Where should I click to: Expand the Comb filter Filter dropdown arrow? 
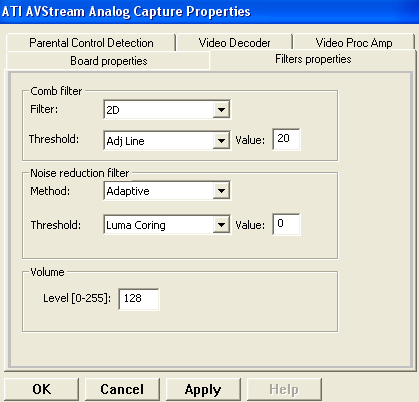[x=221, y=110]
